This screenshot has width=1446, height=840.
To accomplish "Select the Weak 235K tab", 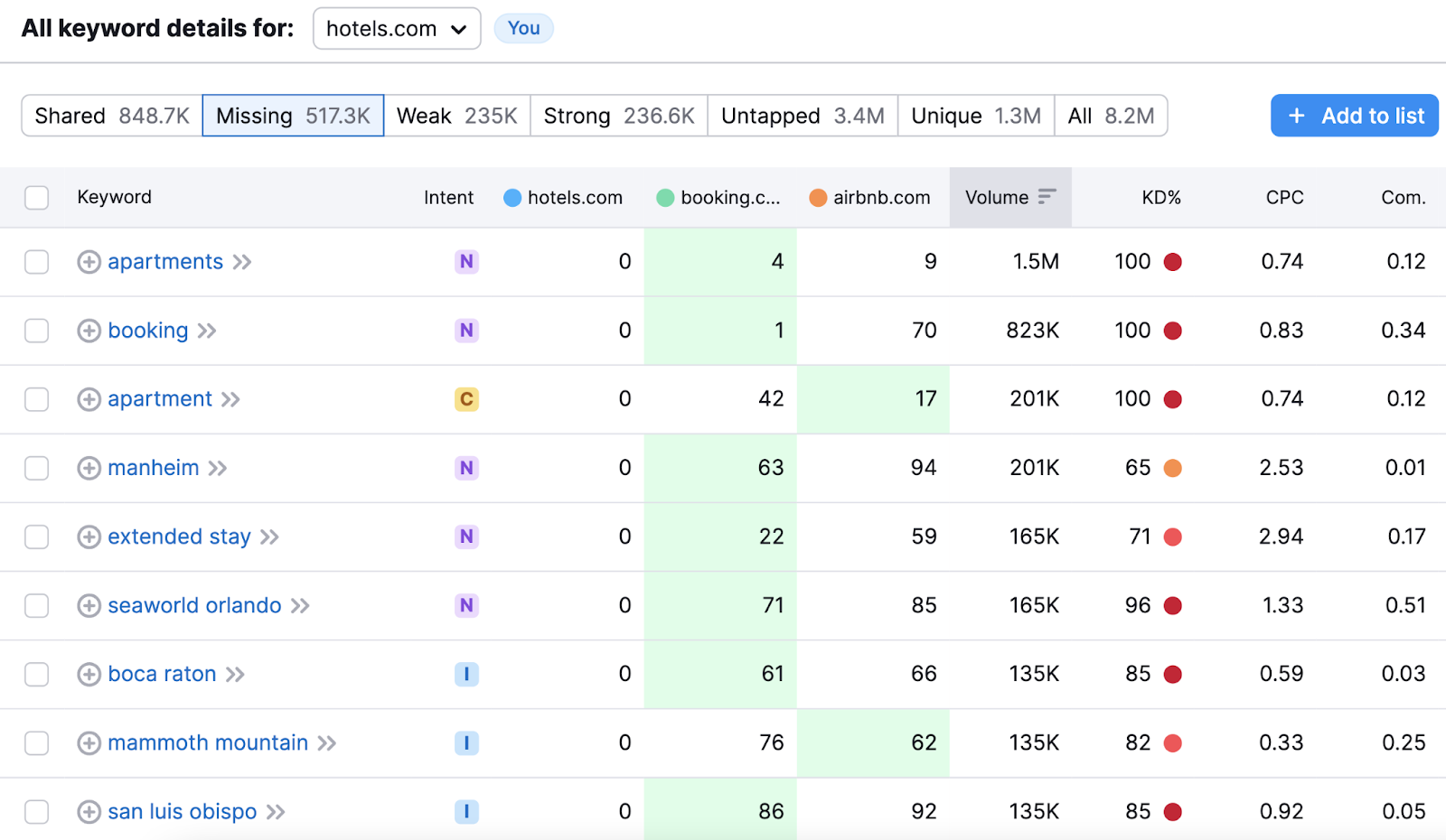I will coord(456,116).
